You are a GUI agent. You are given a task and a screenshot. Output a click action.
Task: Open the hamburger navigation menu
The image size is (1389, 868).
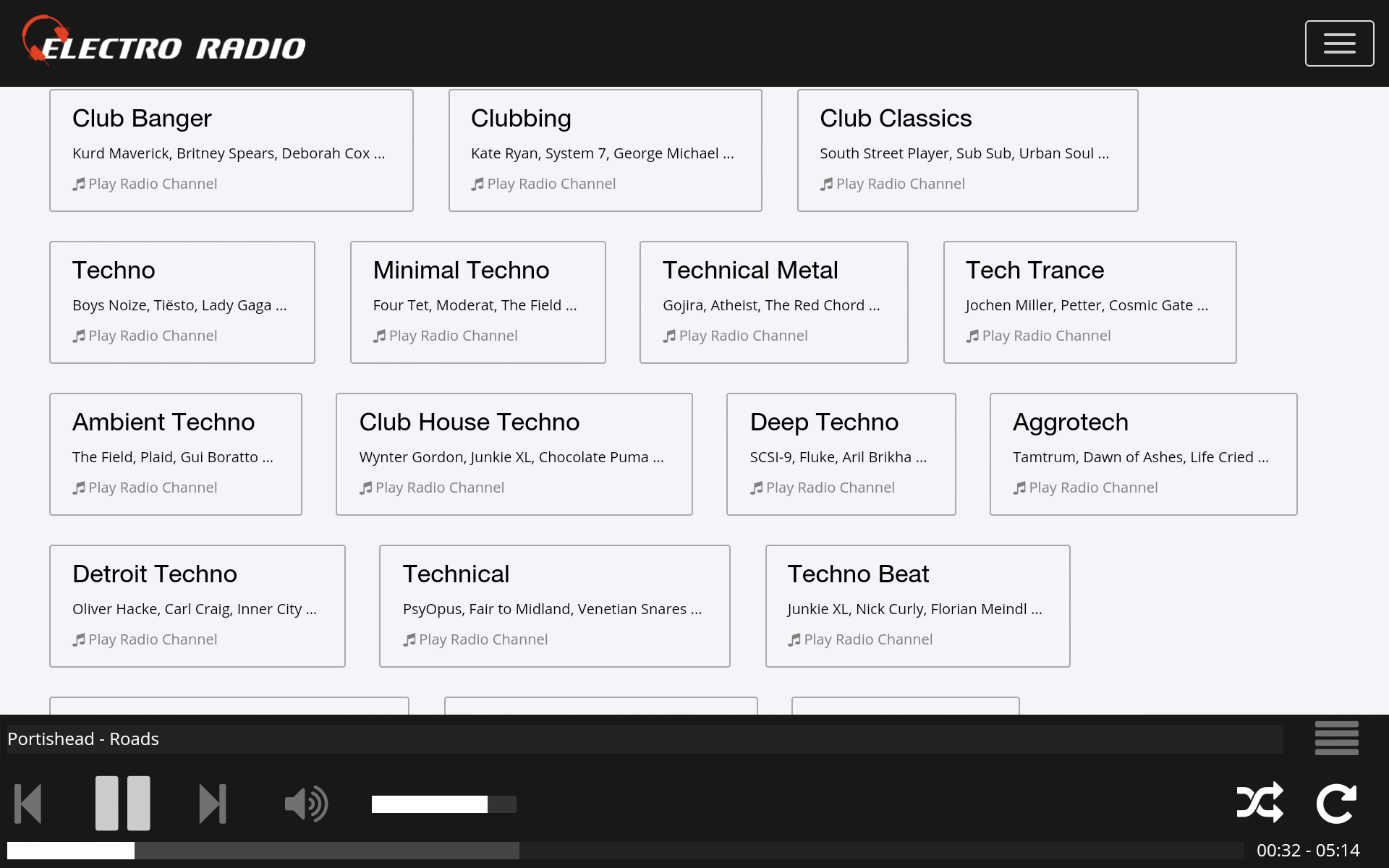pyautogui.click(x=1339, y=43)
